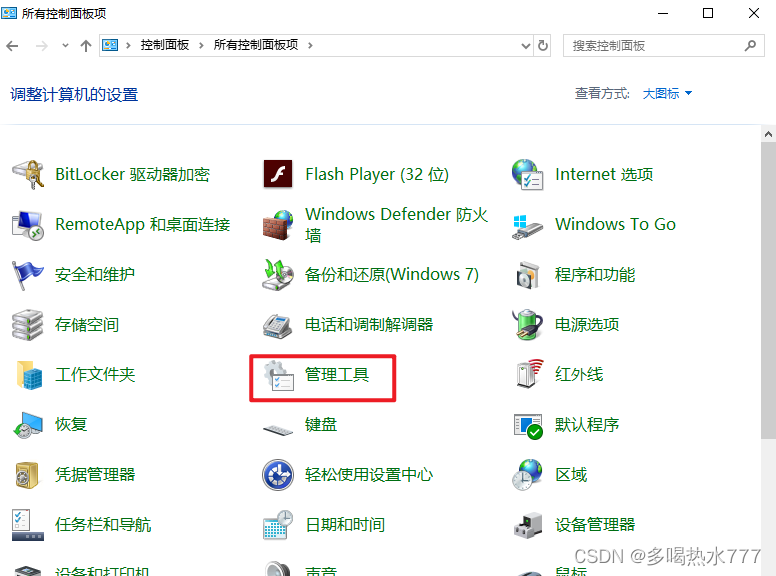
Task: Open the RemoteApp 和桌面连接 icon
Action: (28, 225)
